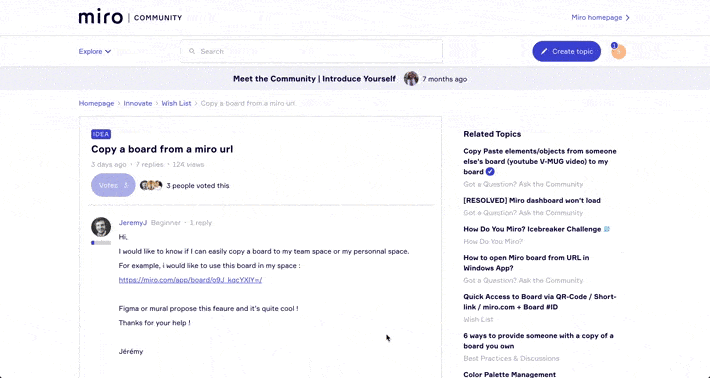Viewport: 710px width, 378px height.
Task: Open Color Palette Management topic
Action: point(509,374)
